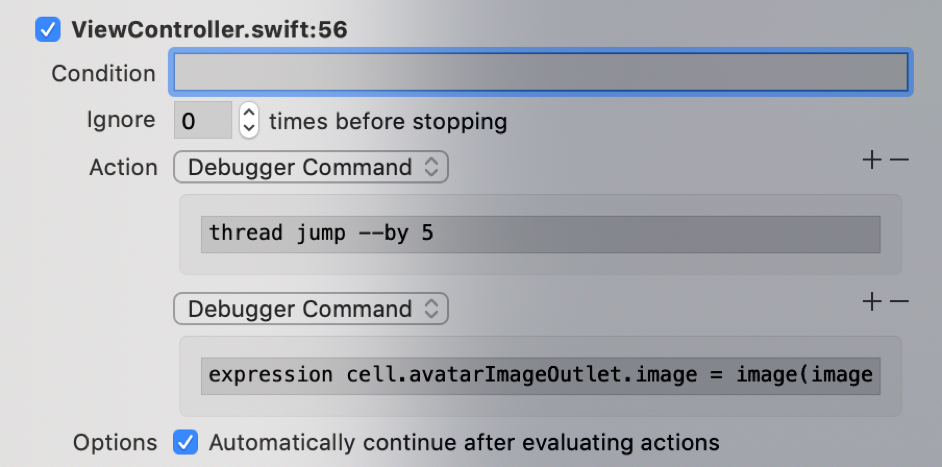Click the Condition label
This screenshot has height=467, width=942.
coord(103,74)
